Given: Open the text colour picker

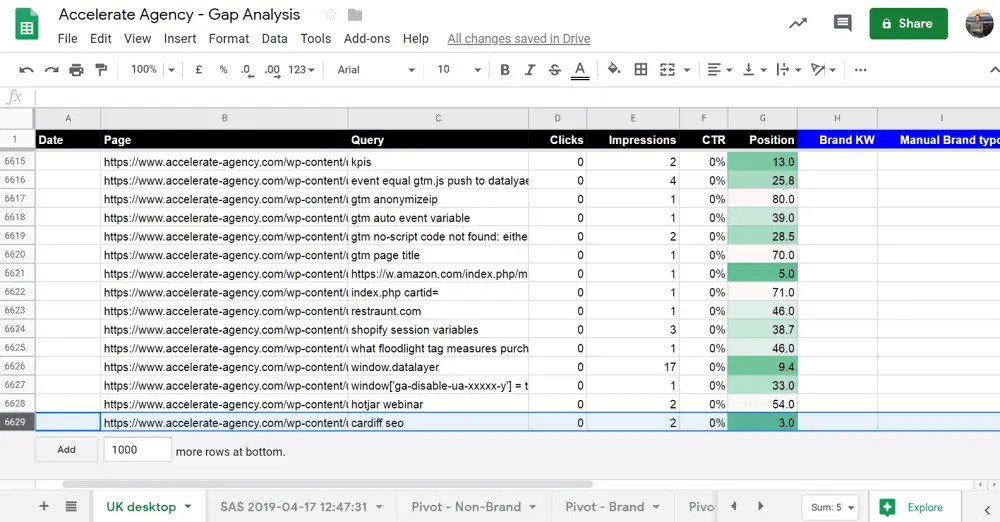Looking at the screenshot, I should point(580,70).
